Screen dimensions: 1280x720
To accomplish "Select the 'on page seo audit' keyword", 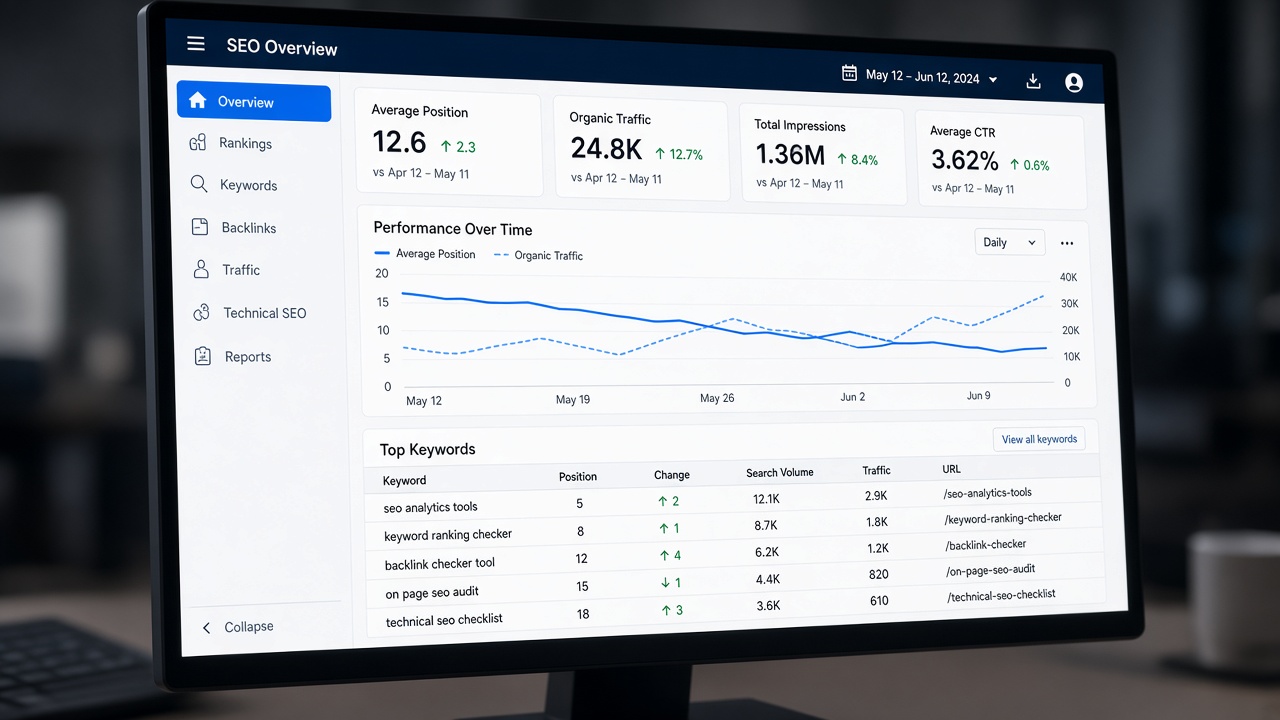I will tap(432, 593).
